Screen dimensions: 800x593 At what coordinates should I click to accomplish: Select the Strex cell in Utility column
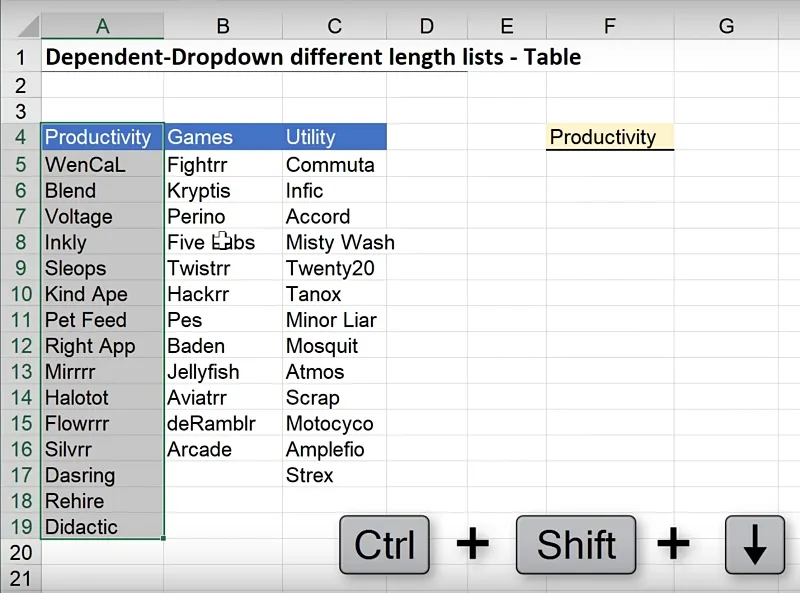tap(334, 475)
